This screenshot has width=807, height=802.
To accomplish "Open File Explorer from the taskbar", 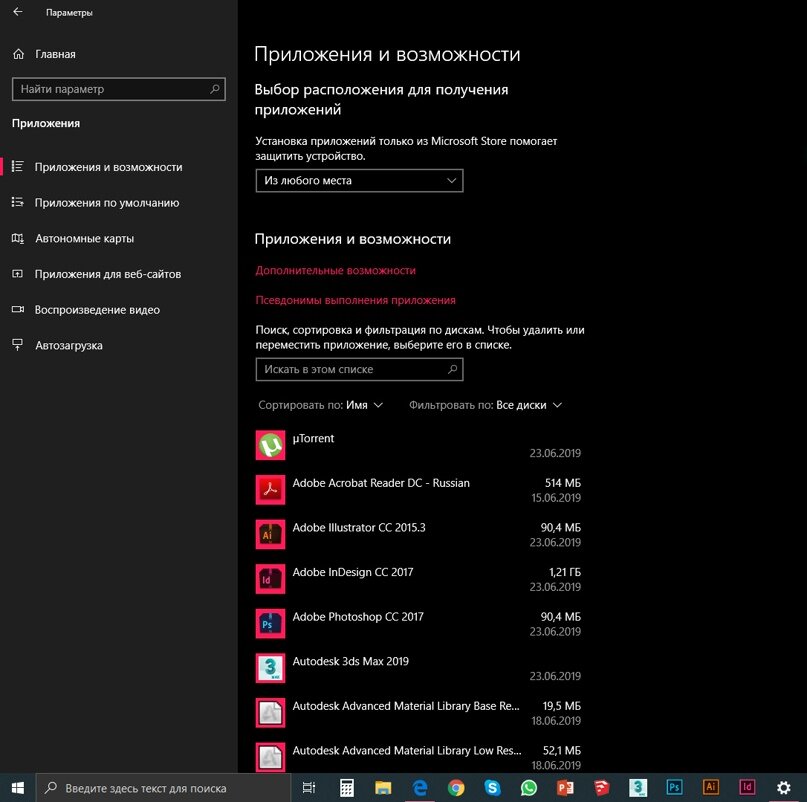I will click(x=383, y=788).
